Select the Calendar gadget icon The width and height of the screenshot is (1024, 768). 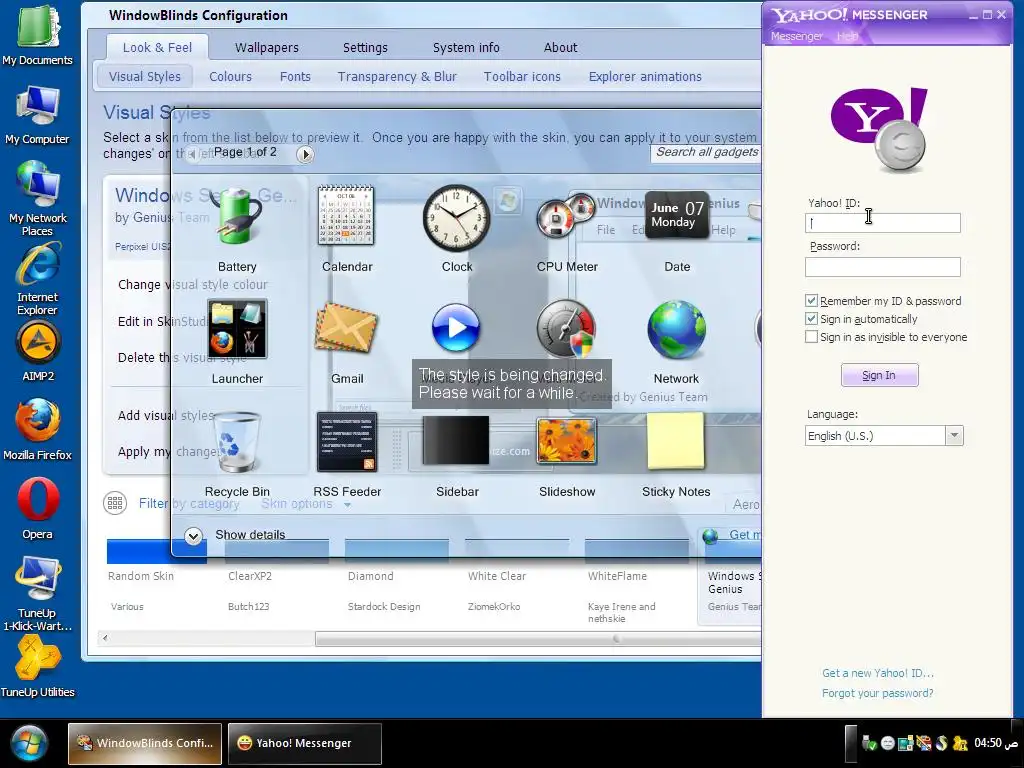pos(346,216)
